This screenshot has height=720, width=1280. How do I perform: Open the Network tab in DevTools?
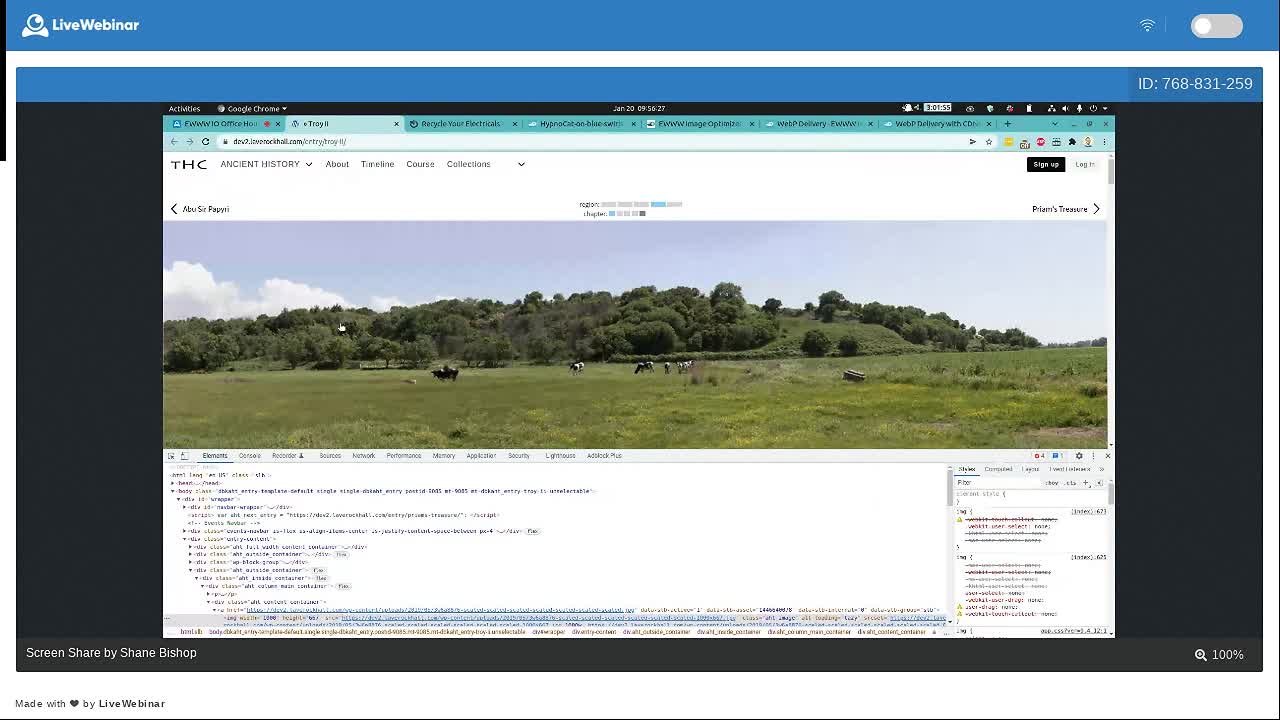pyautogui.click(x=363, y=456)
